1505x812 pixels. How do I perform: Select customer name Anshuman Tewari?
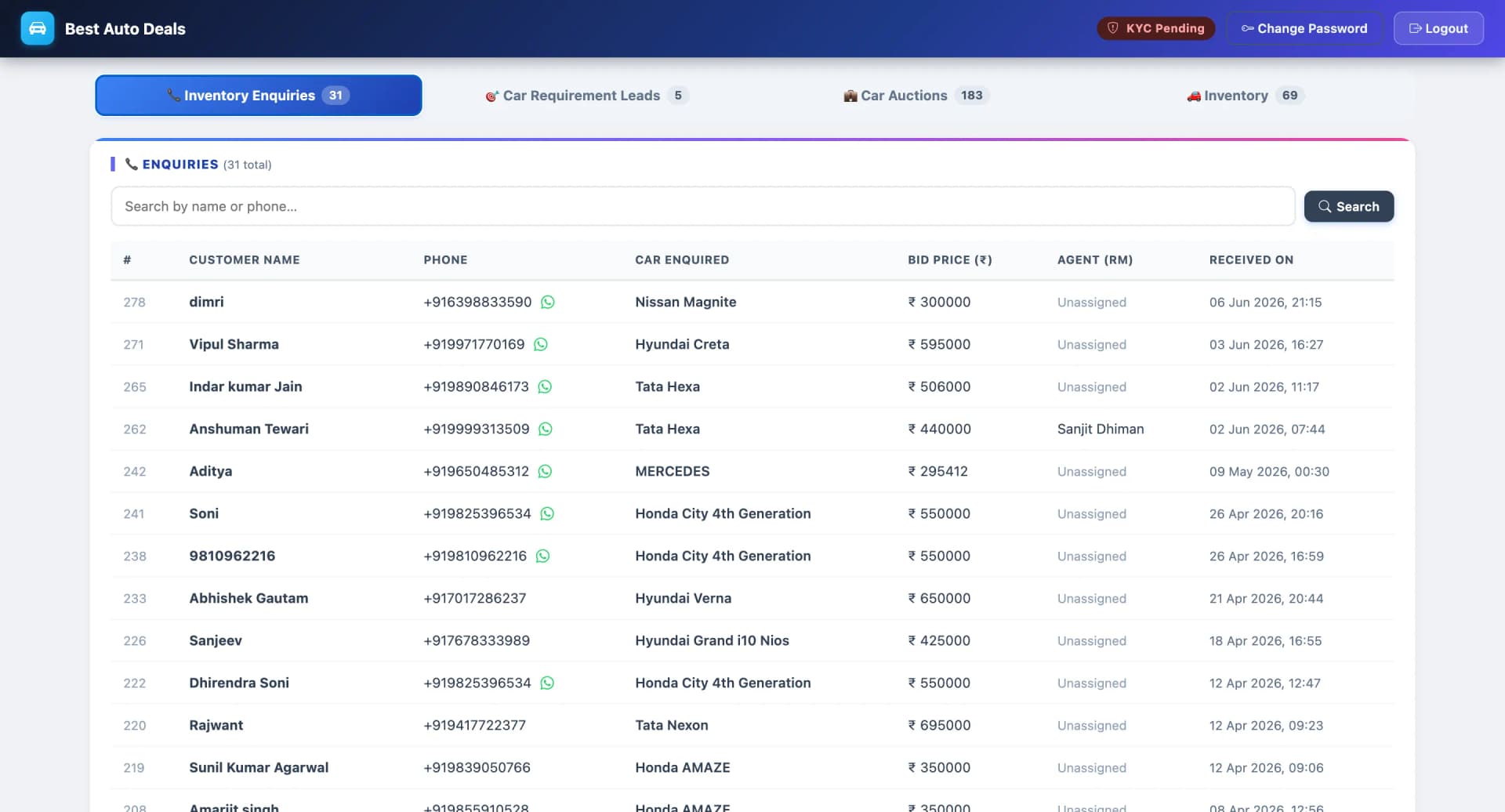(x=248, y=429)
